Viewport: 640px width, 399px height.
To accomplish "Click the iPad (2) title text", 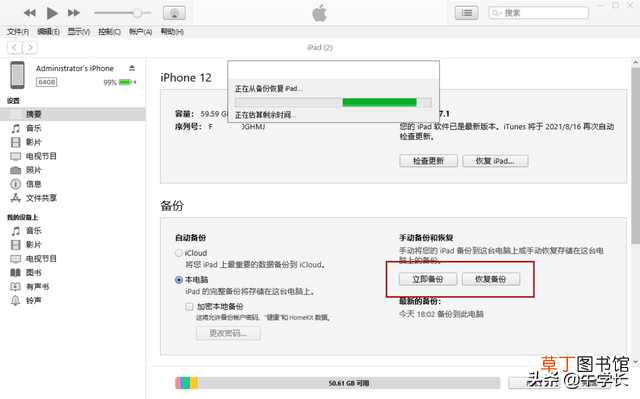I will (320, 48).
